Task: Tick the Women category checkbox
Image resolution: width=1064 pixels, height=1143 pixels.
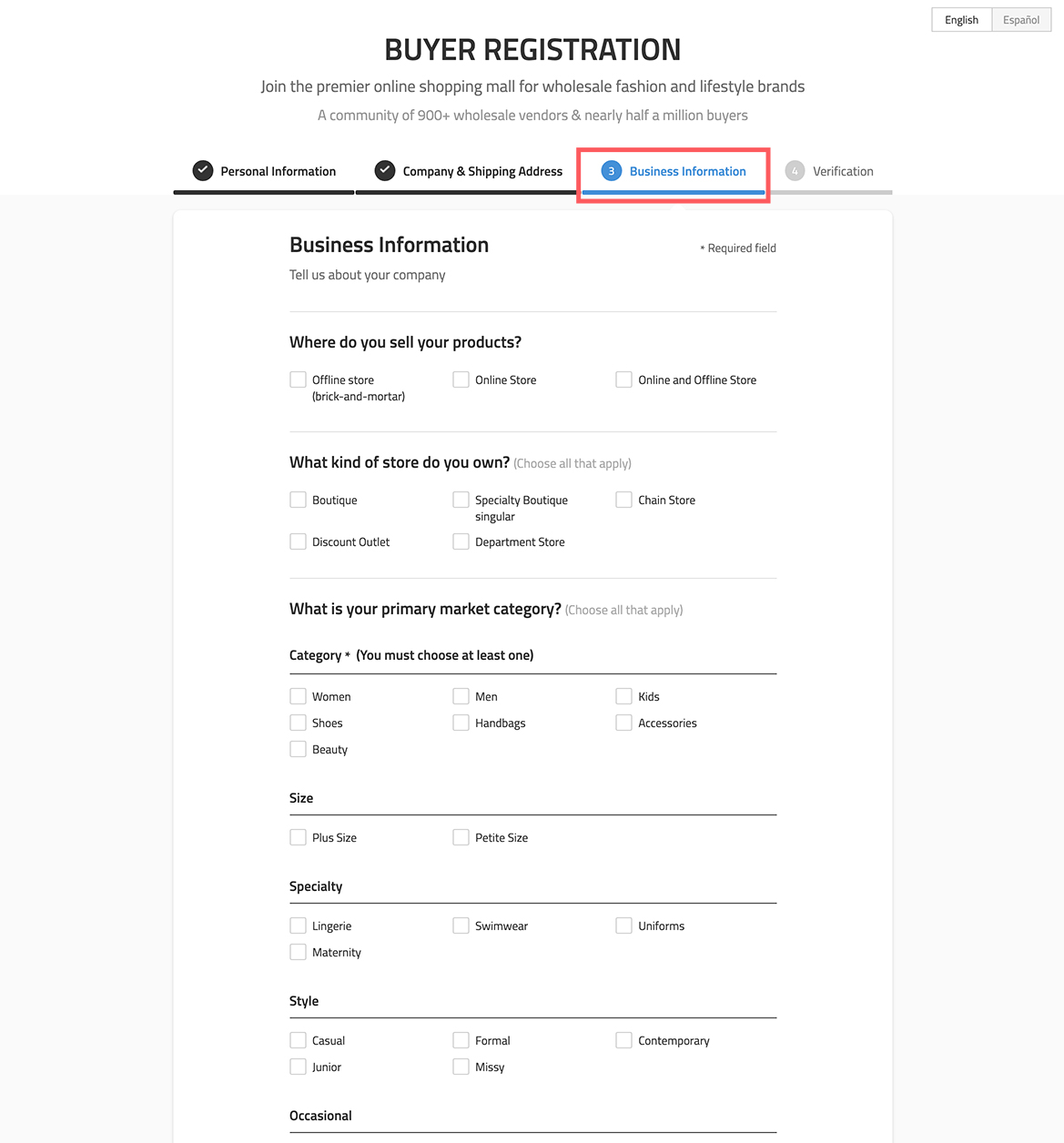Action: [x=298, y=696]
